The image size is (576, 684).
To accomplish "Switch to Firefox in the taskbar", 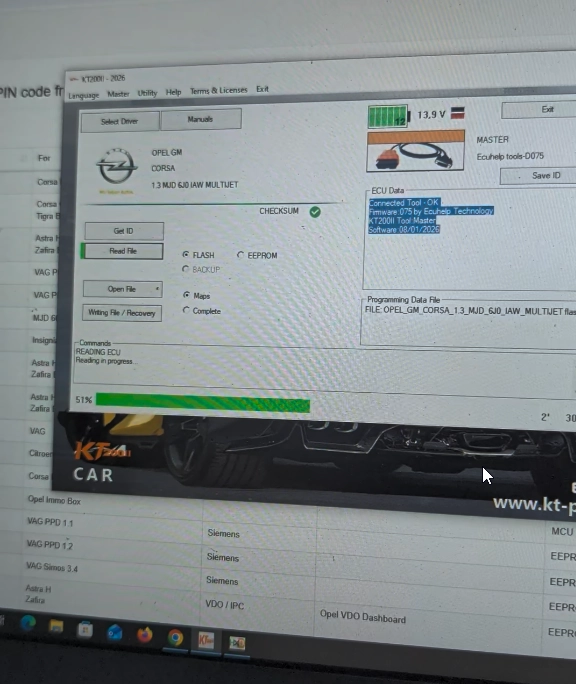I will click(144, 634).
